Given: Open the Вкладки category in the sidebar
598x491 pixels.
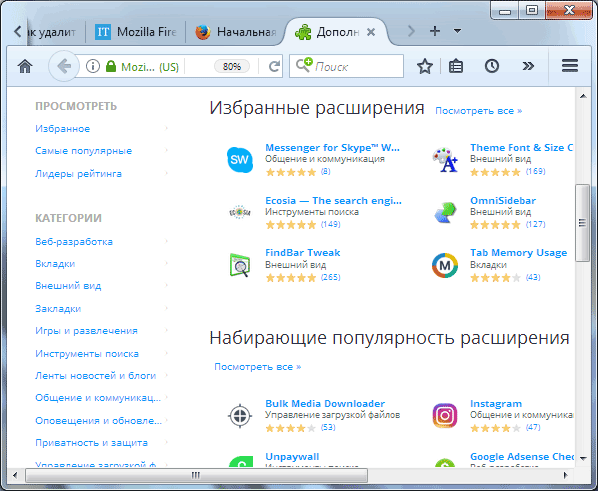Looking at the screenshot, I should [55, 264].
